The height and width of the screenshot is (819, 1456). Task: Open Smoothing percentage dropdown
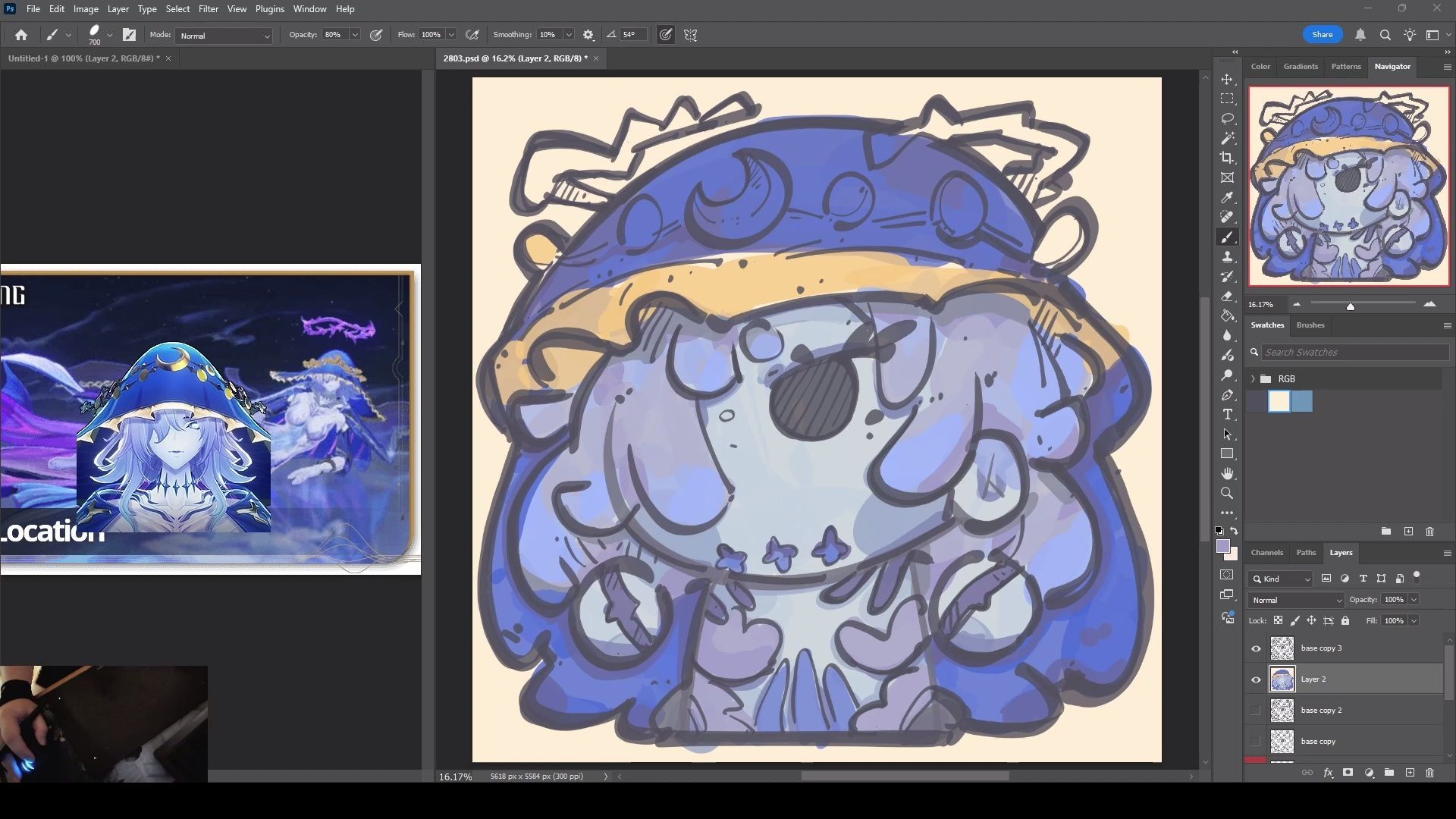point(568,35)
